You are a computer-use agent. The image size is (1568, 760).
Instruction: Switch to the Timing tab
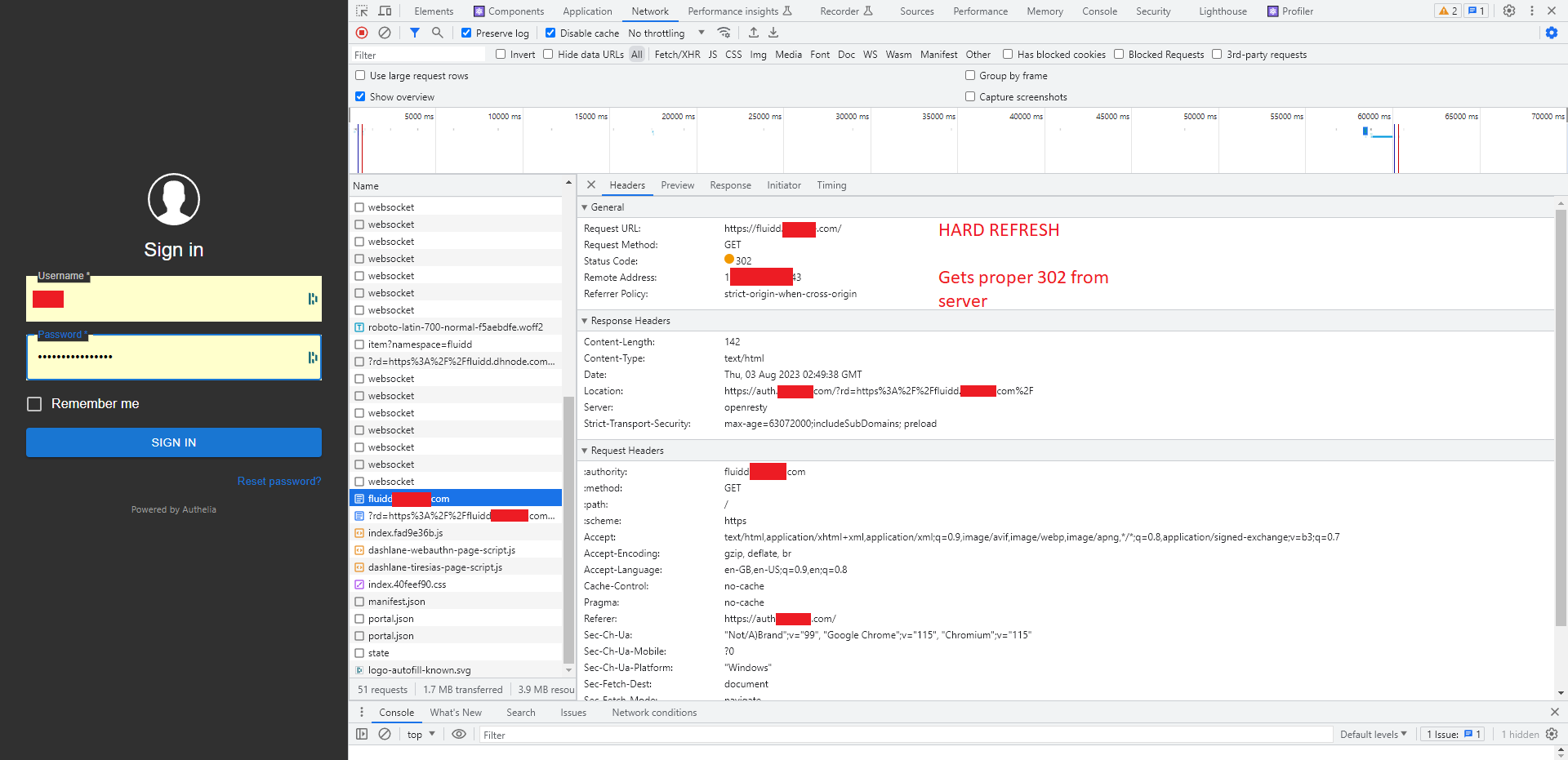click(831, 185)
